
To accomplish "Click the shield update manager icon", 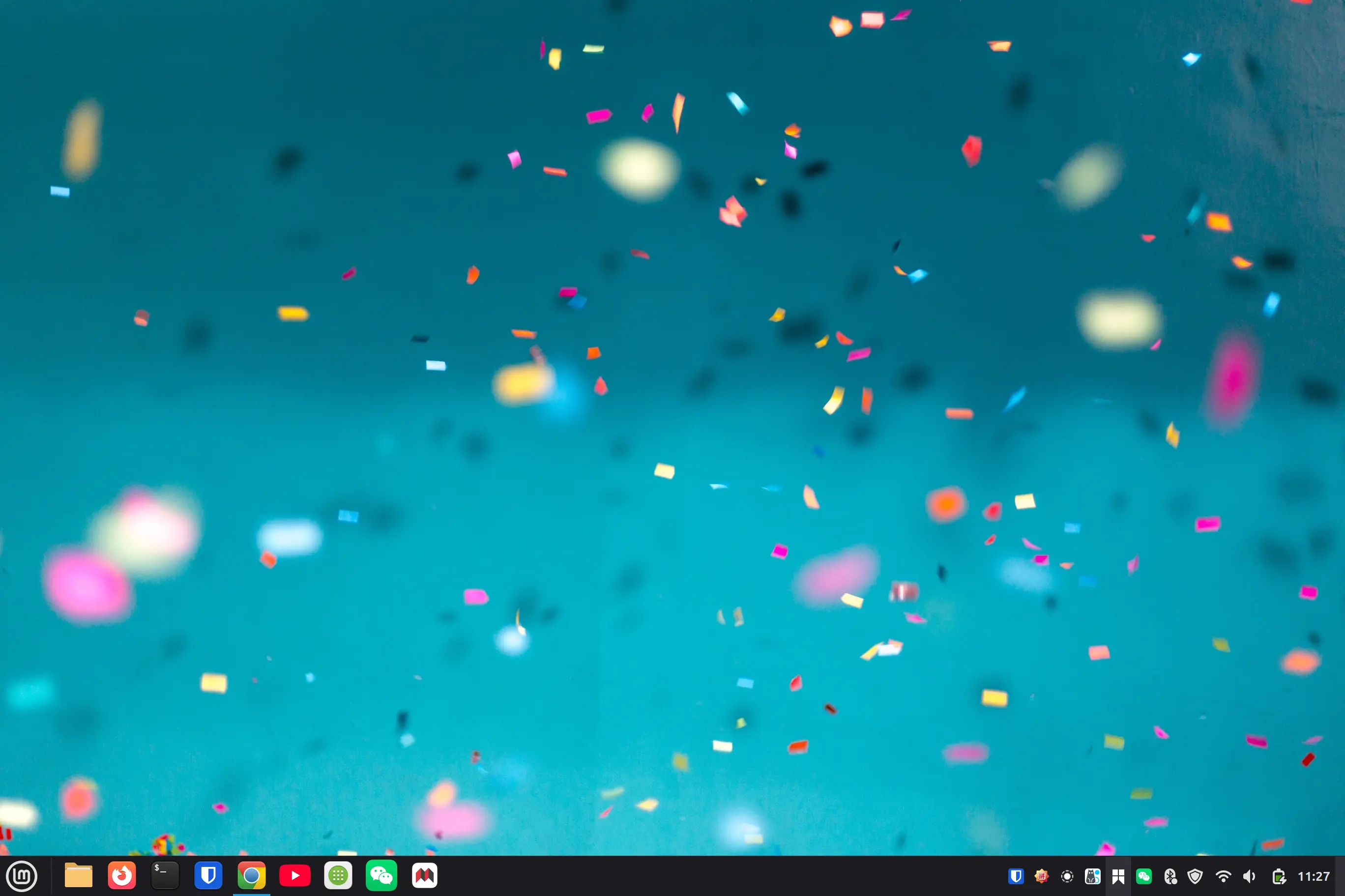I will click(x=1195, y=876).
